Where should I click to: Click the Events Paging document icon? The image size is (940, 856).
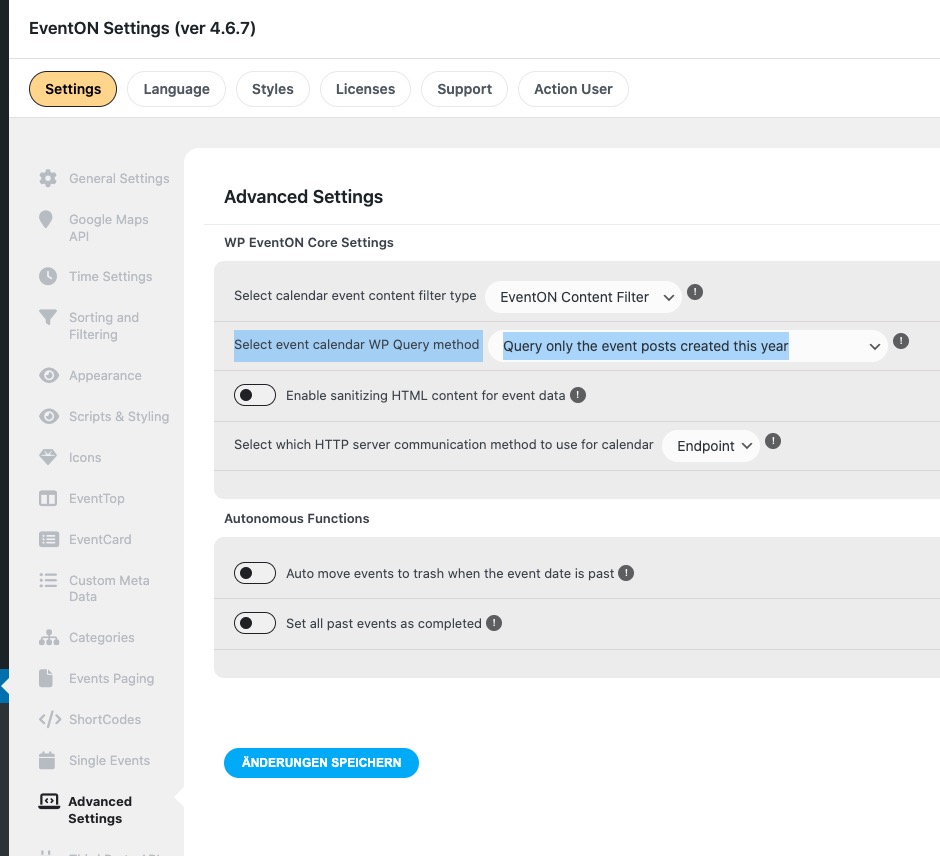[46, 678]
